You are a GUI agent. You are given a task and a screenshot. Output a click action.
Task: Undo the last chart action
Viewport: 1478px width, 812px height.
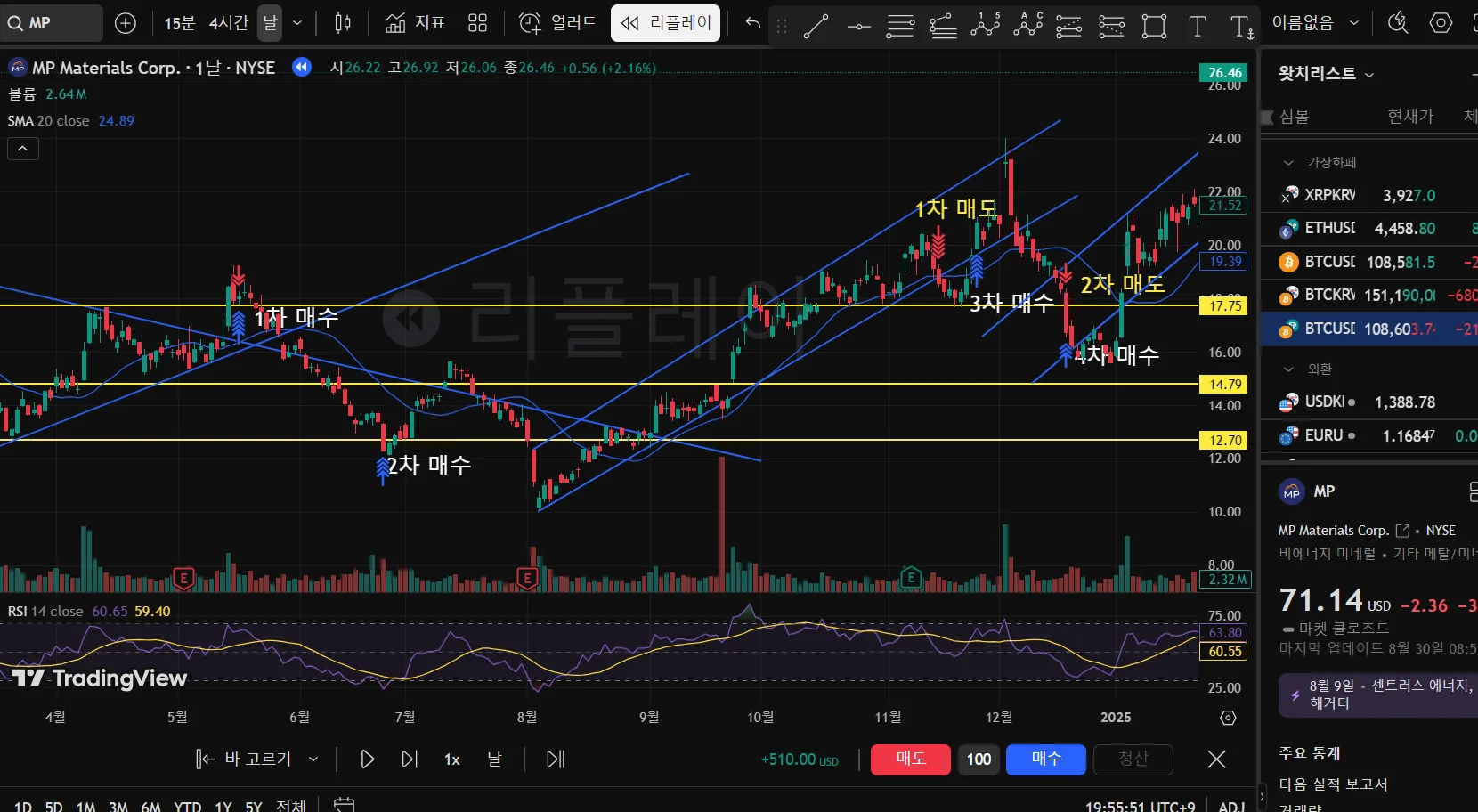752,23
